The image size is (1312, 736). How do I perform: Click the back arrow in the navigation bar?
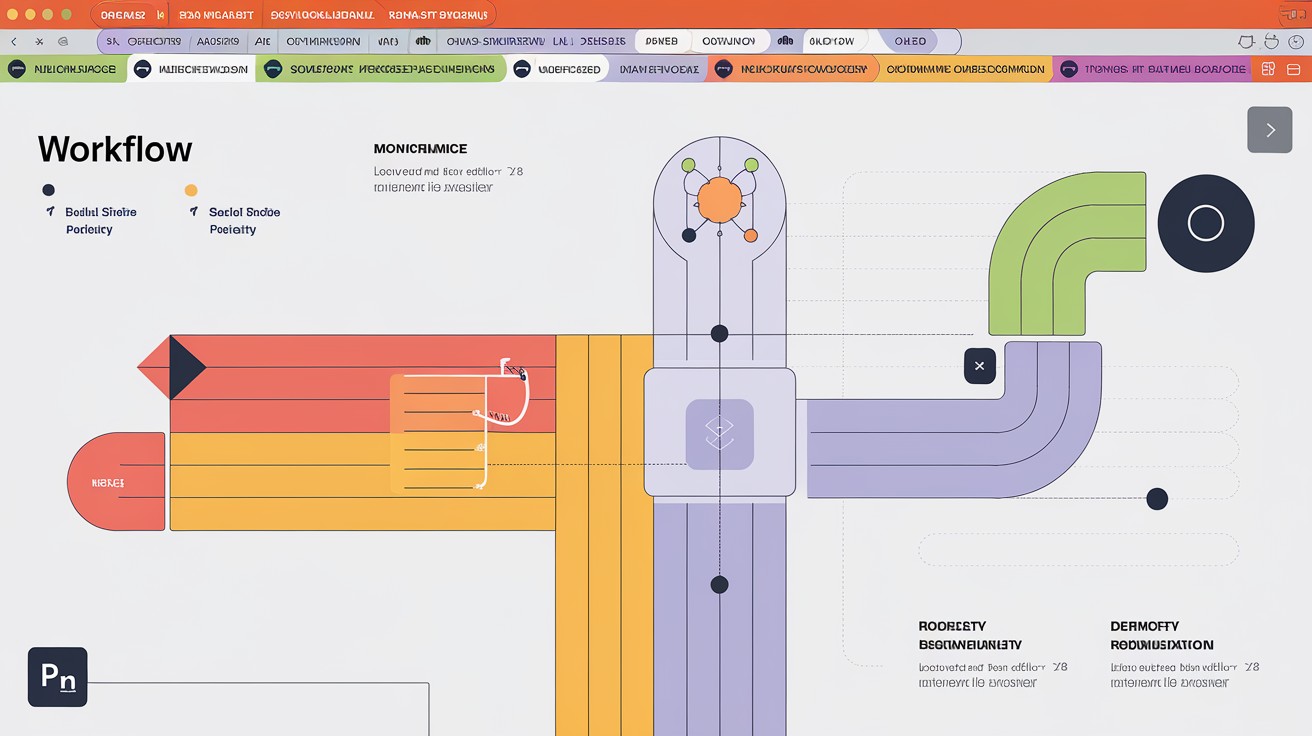tap(14, 42)
